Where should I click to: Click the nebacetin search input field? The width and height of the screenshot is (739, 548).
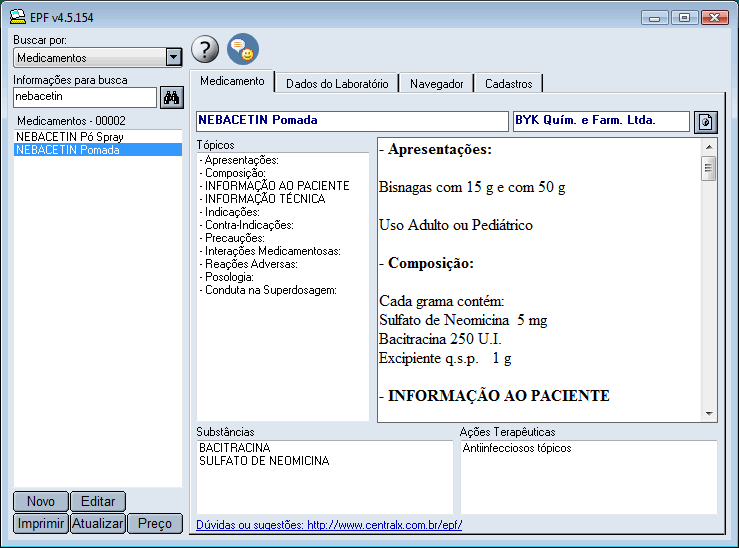coord(85,97)
